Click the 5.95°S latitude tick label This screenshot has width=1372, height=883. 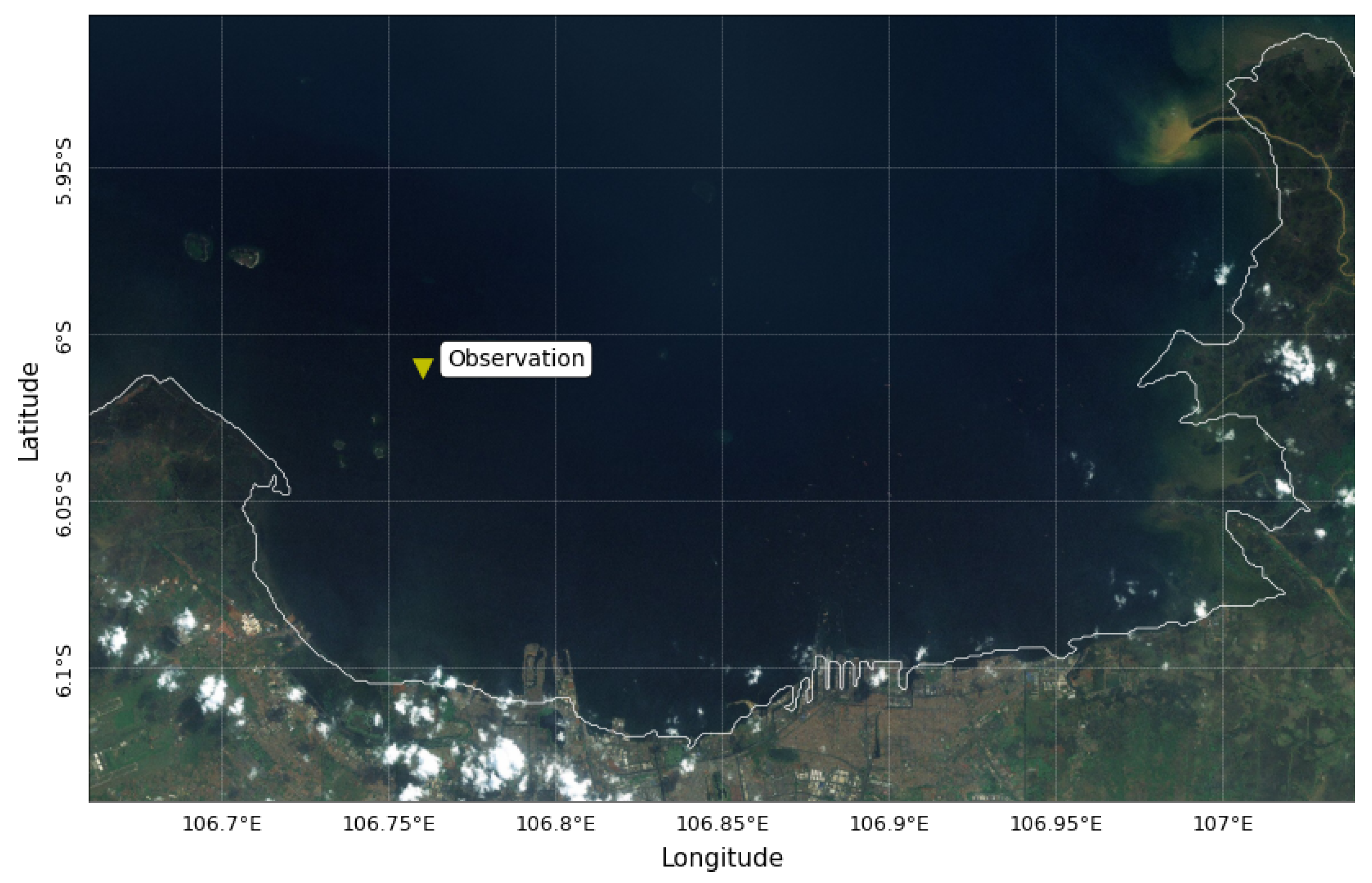pos(64,170)
